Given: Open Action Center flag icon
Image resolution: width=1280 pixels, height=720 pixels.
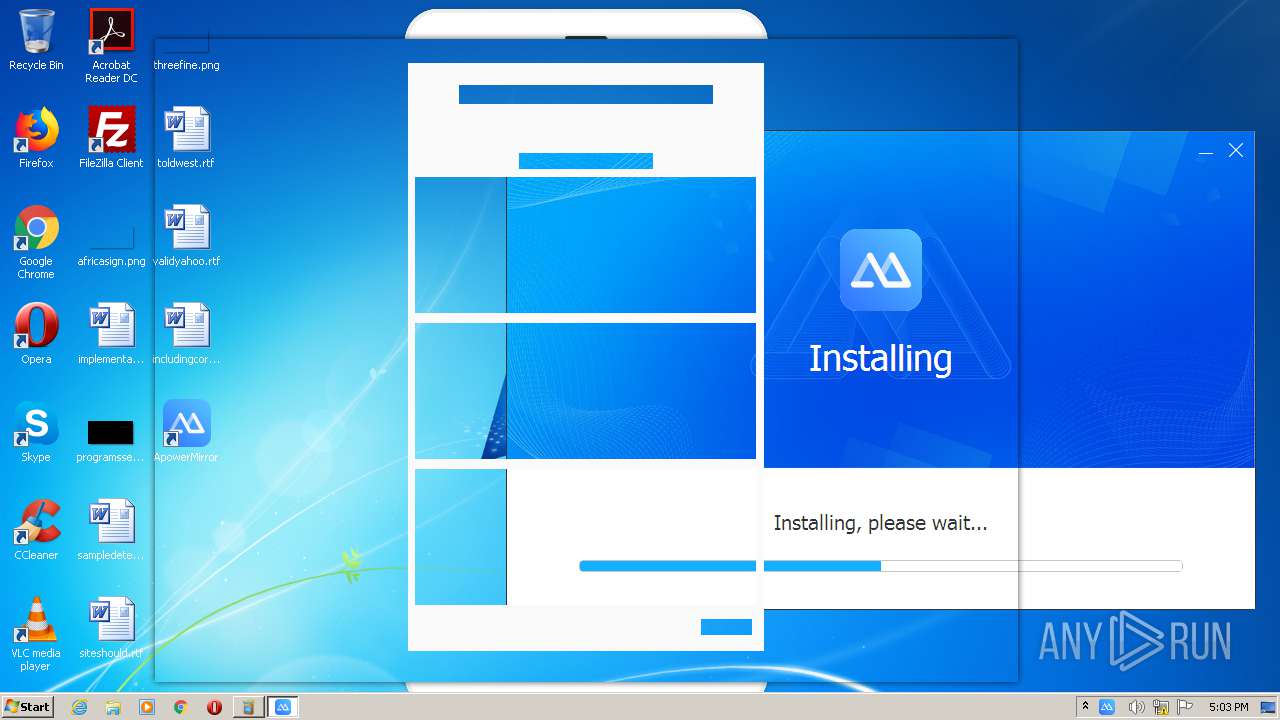Looking at the screenshot, I should (x=1186, y=707).
